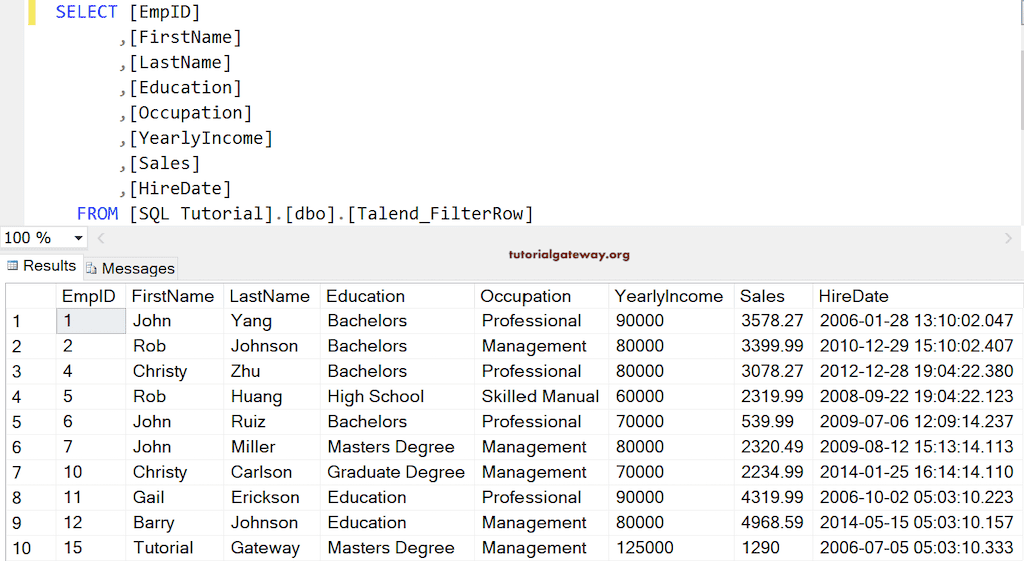The height and width of the screenshot is (561, 1024).
Task: Switch to the Messages tab
Action: pyautogui.click(x=131, y=268)
